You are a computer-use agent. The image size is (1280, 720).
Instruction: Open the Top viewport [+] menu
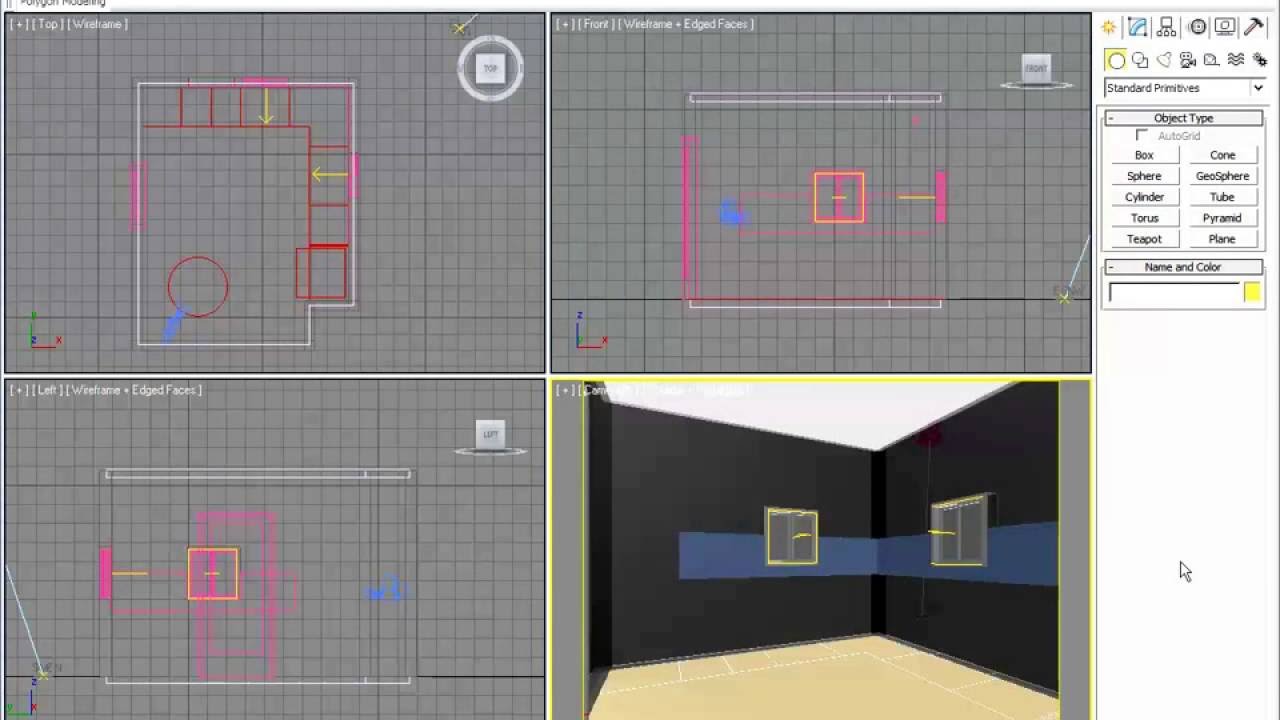(x=18, y=24)
